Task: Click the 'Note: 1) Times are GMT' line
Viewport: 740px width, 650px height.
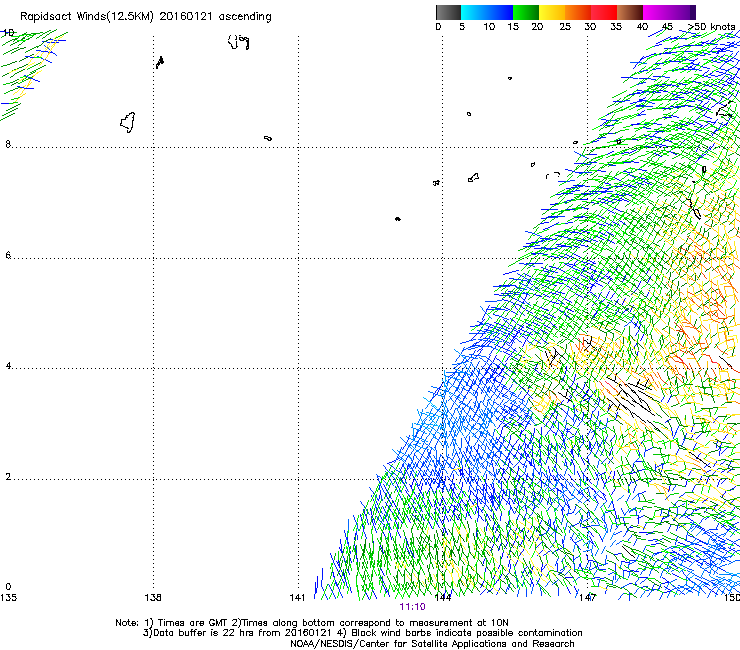Action: (172, 623)
